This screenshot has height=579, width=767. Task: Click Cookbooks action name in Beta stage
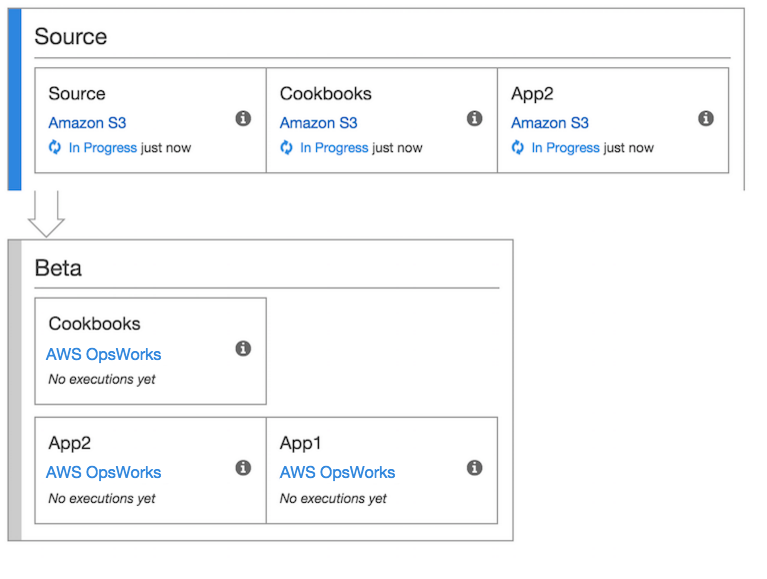94,324
